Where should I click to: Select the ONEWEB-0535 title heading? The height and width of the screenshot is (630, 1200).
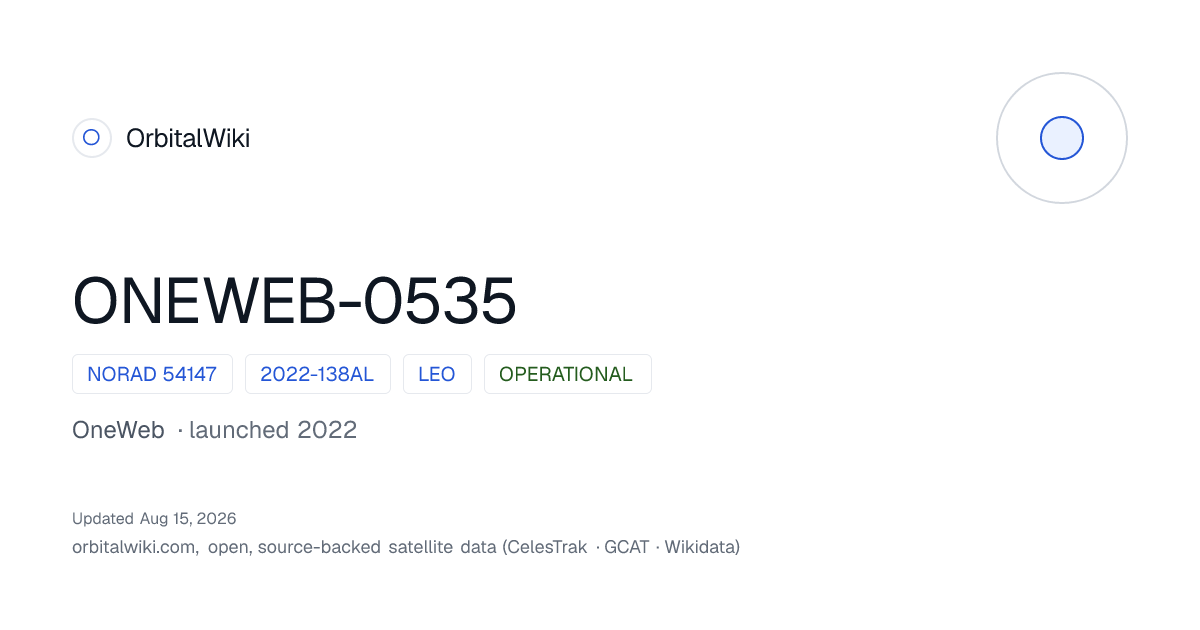pos(295,301)
